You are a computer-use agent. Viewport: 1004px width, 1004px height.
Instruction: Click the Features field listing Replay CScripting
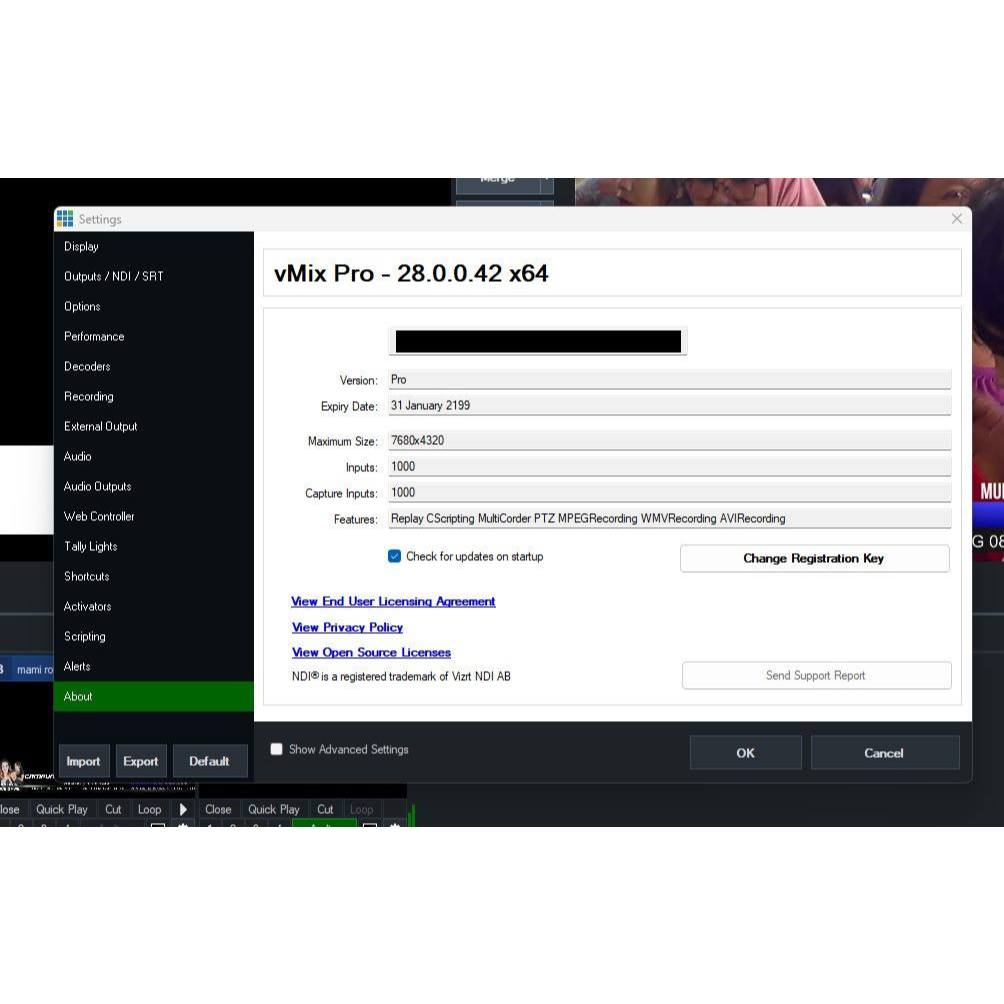(x=670, y=519)
